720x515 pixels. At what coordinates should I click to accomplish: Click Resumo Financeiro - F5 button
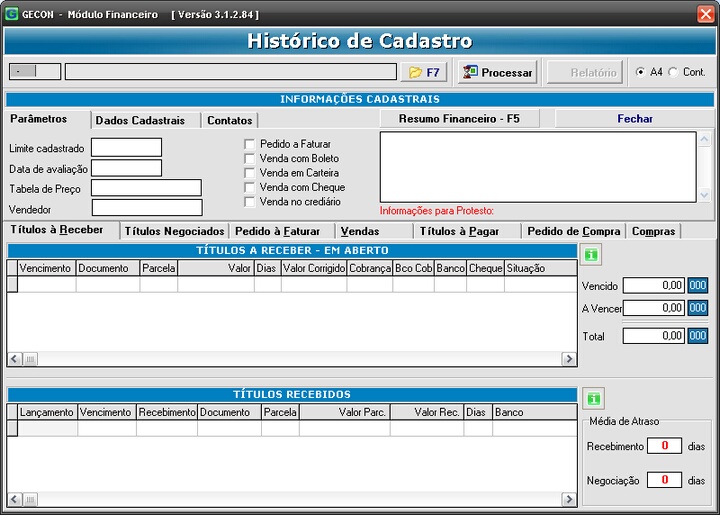coord(459,119)
